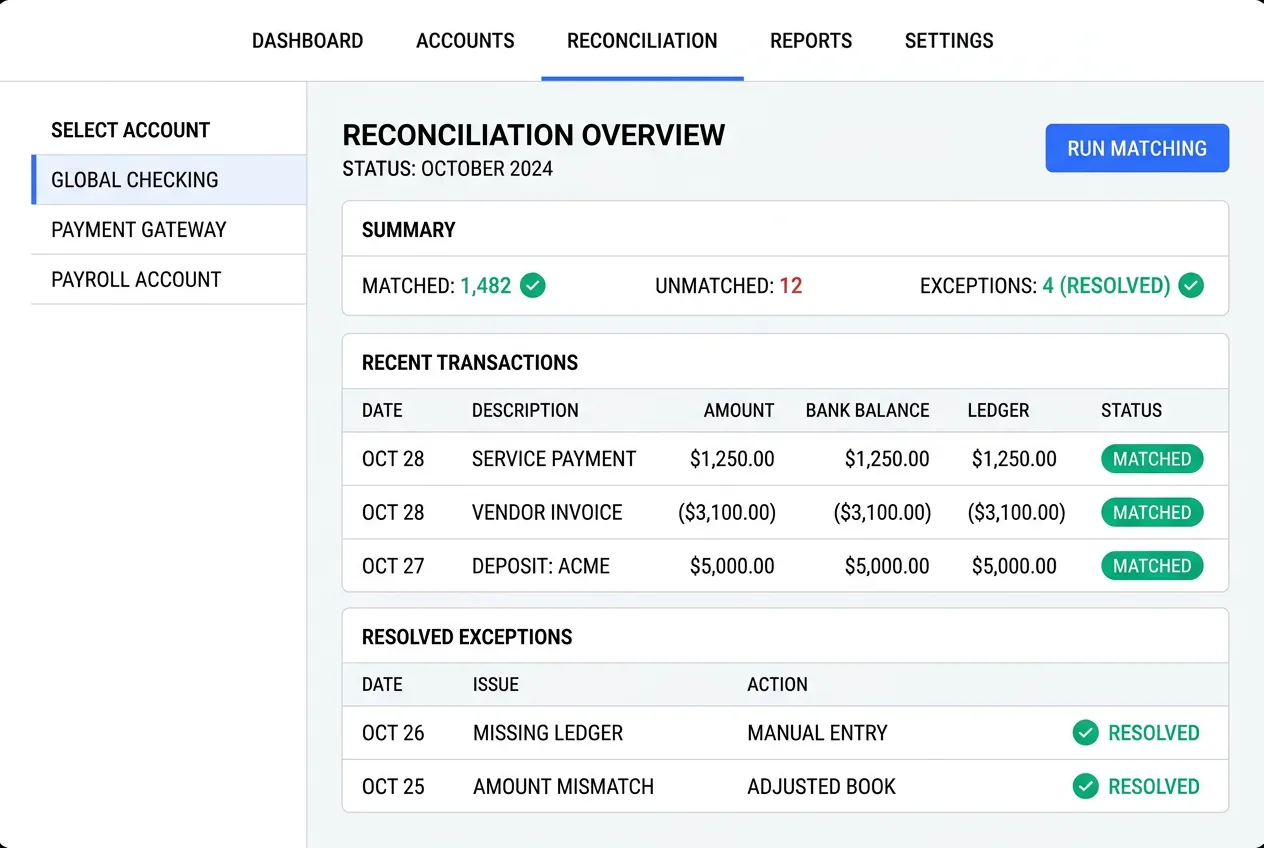Select the Global Checking account
This screenshot has height=848, width=1264.
[134, 180]
